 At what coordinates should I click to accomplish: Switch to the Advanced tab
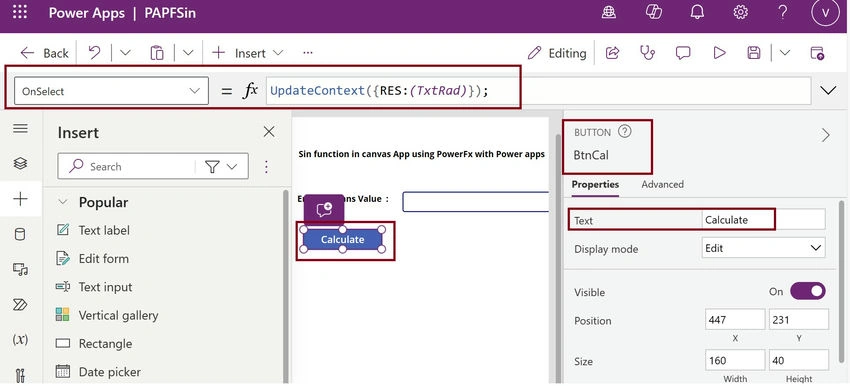coord(662,184)
